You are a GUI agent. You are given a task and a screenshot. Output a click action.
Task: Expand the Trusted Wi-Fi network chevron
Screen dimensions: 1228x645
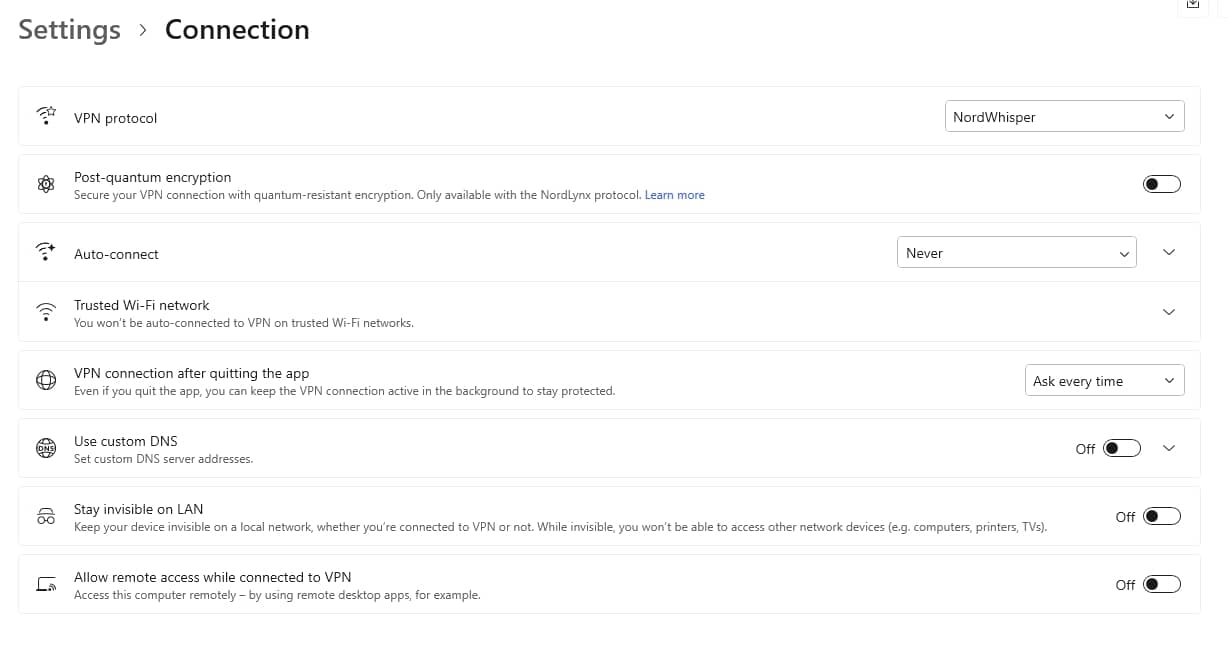(x=1169, y=312)
